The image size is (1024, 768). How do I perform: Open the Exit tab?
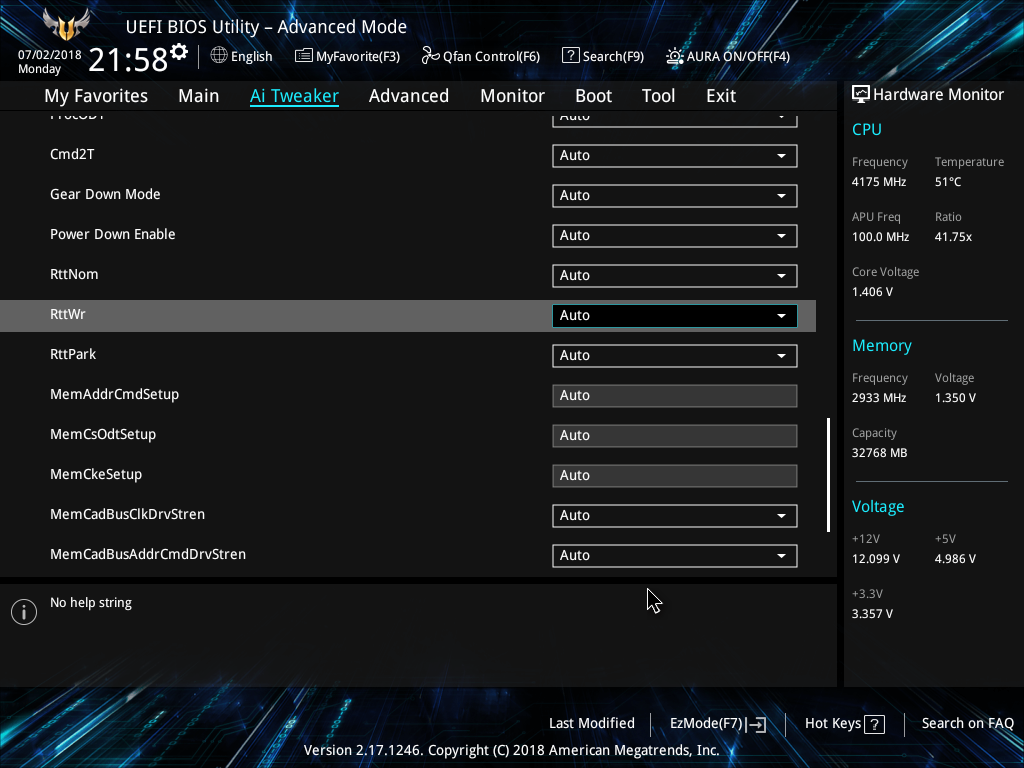(721, 96)
